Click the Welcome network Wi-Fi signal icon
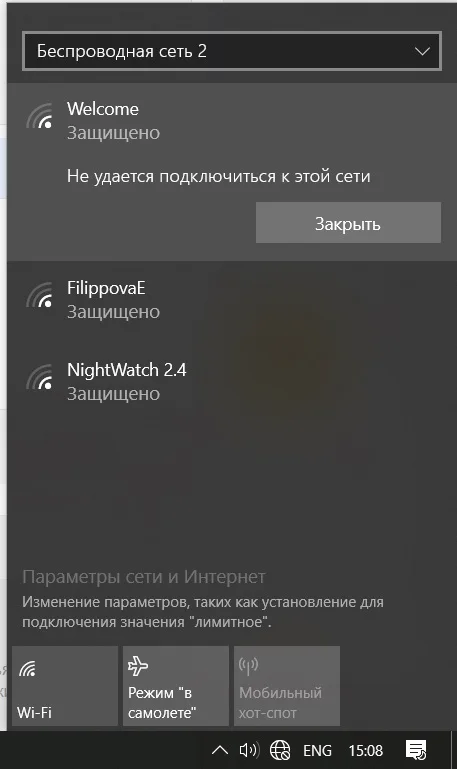This screenshot has width=457, height=769. tap(40, 117)
